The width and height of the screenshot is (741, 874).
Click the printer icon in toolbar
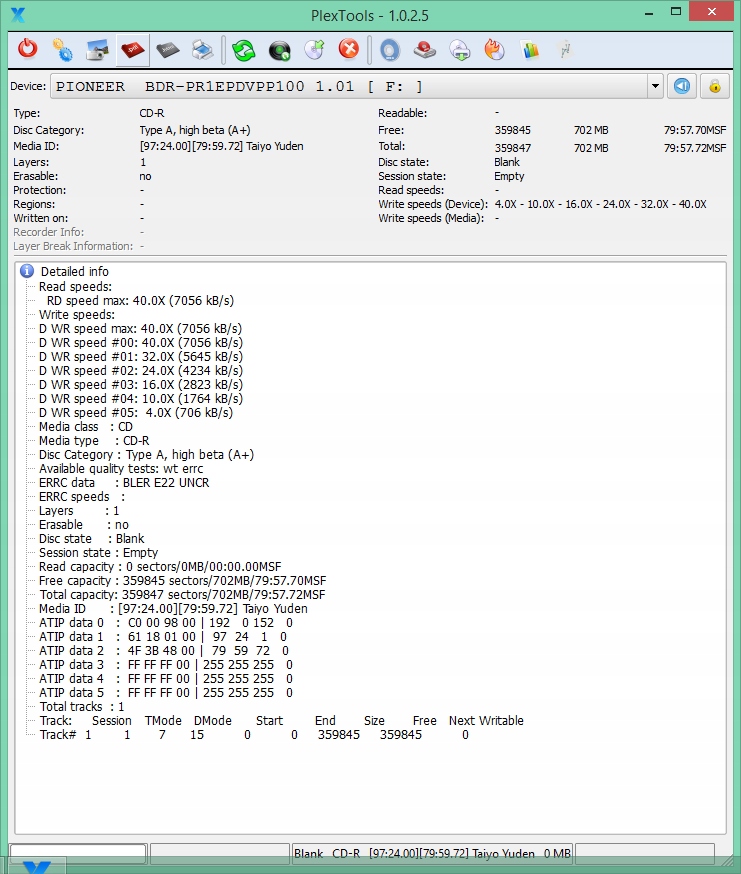point(202,49)
